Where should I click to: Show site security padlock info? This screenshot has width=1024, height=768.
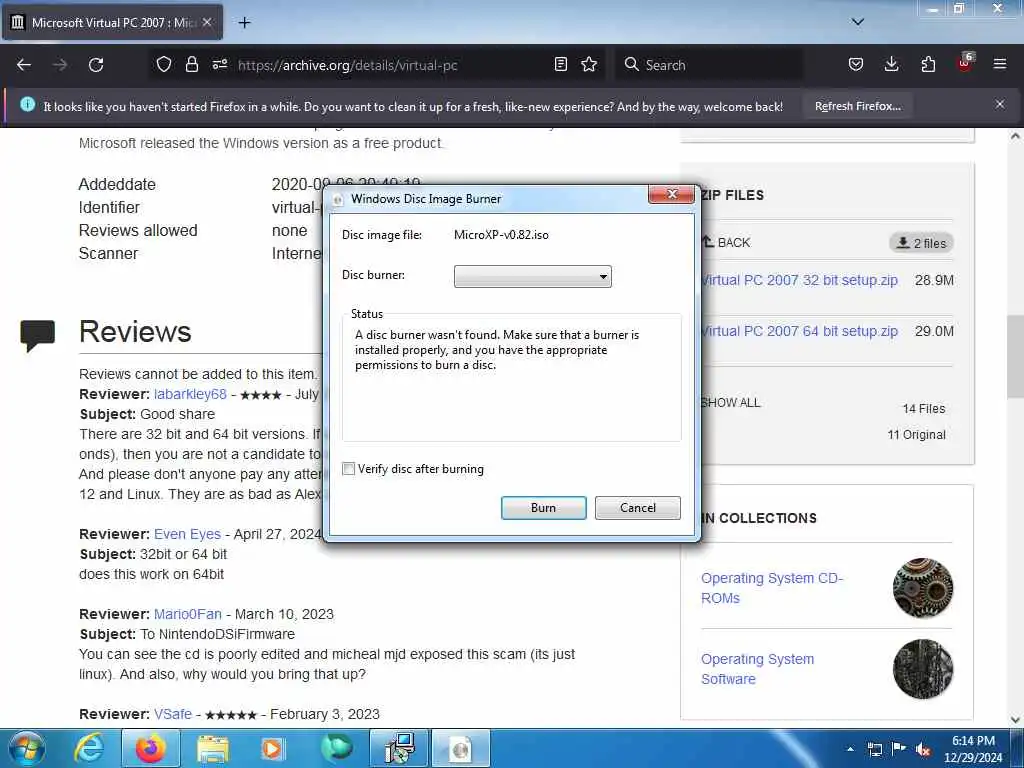[191, 64]
